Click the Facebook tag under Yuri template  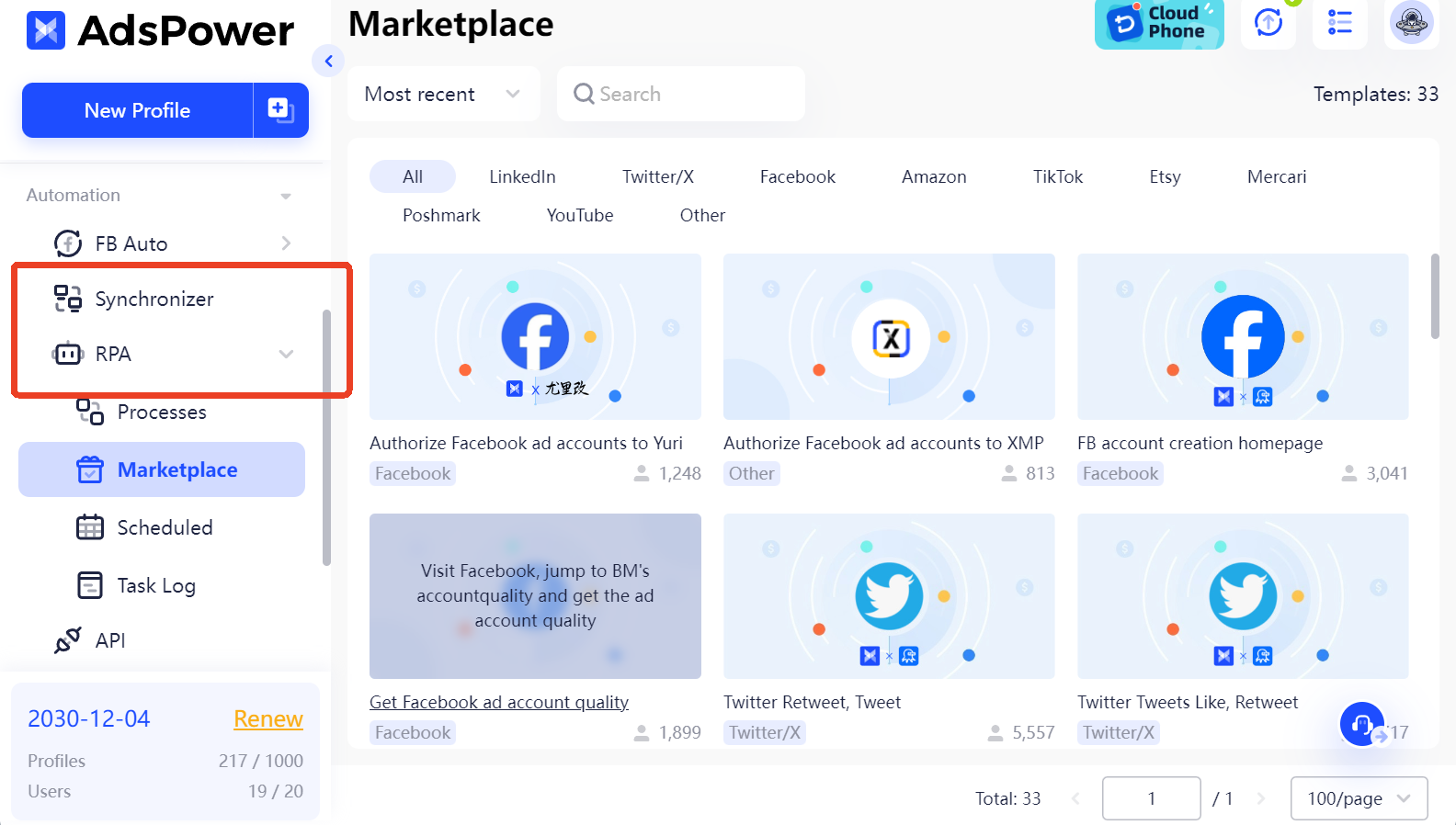point(413,473)
